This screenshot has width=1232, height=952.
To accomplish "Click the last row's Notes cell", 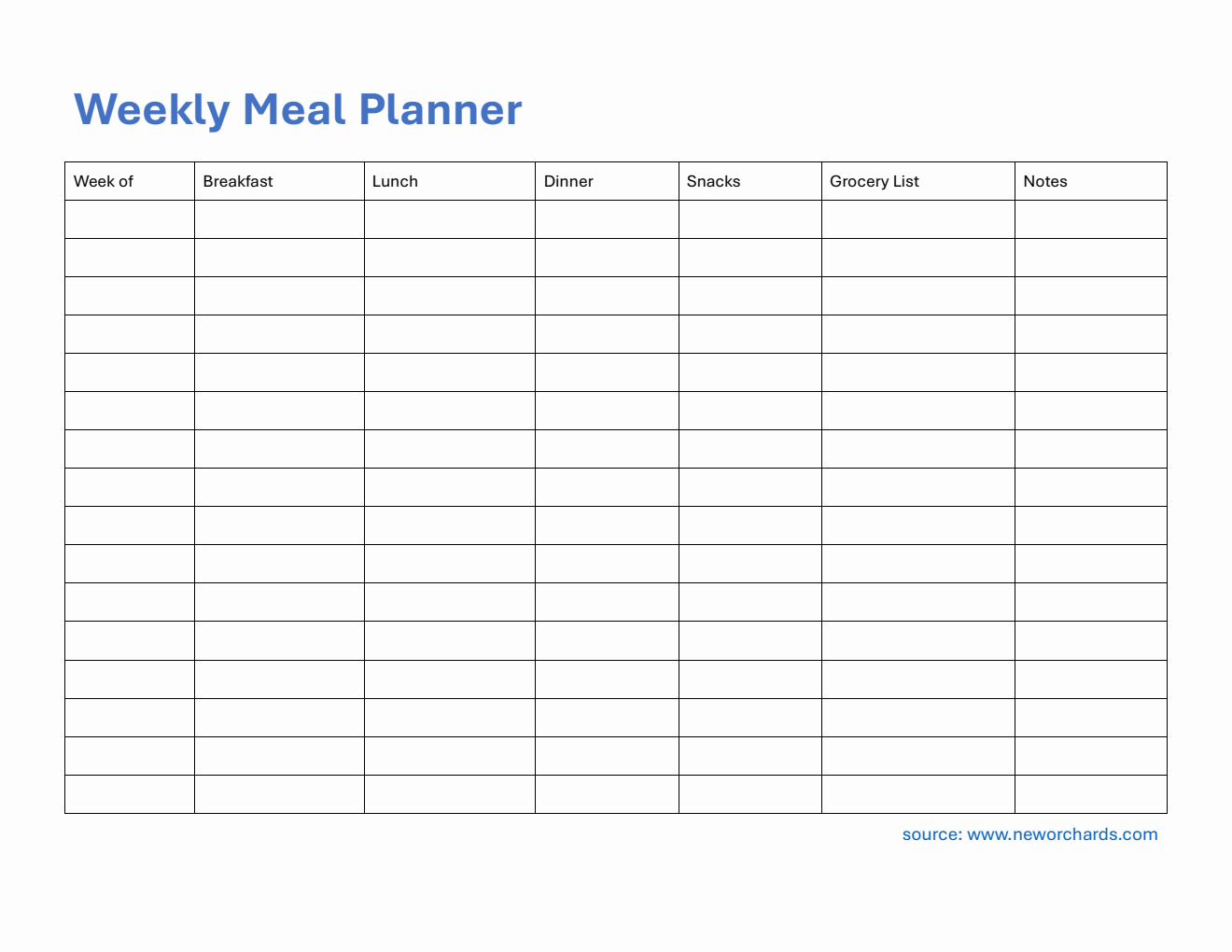I will tap(1090, 794).
